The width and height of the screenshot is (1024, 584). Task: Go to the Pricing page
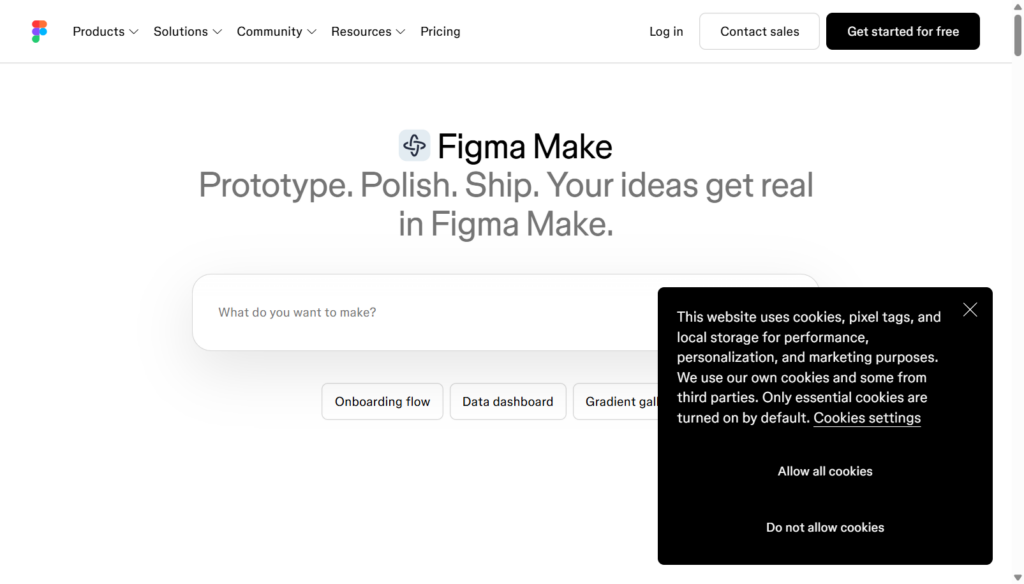point(440,31)
